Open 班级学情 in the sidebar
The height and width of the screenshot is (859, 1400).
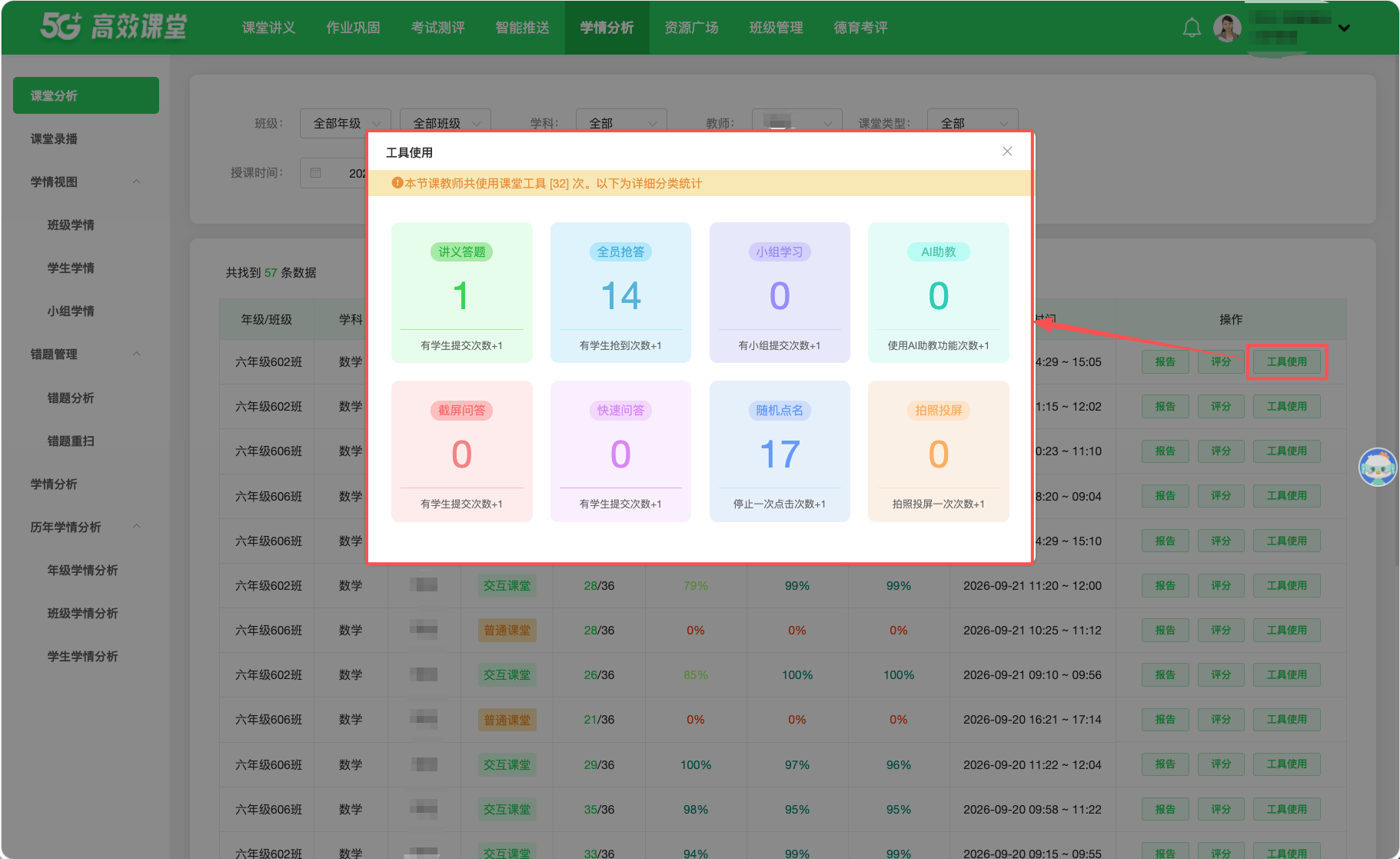[71, 225]
